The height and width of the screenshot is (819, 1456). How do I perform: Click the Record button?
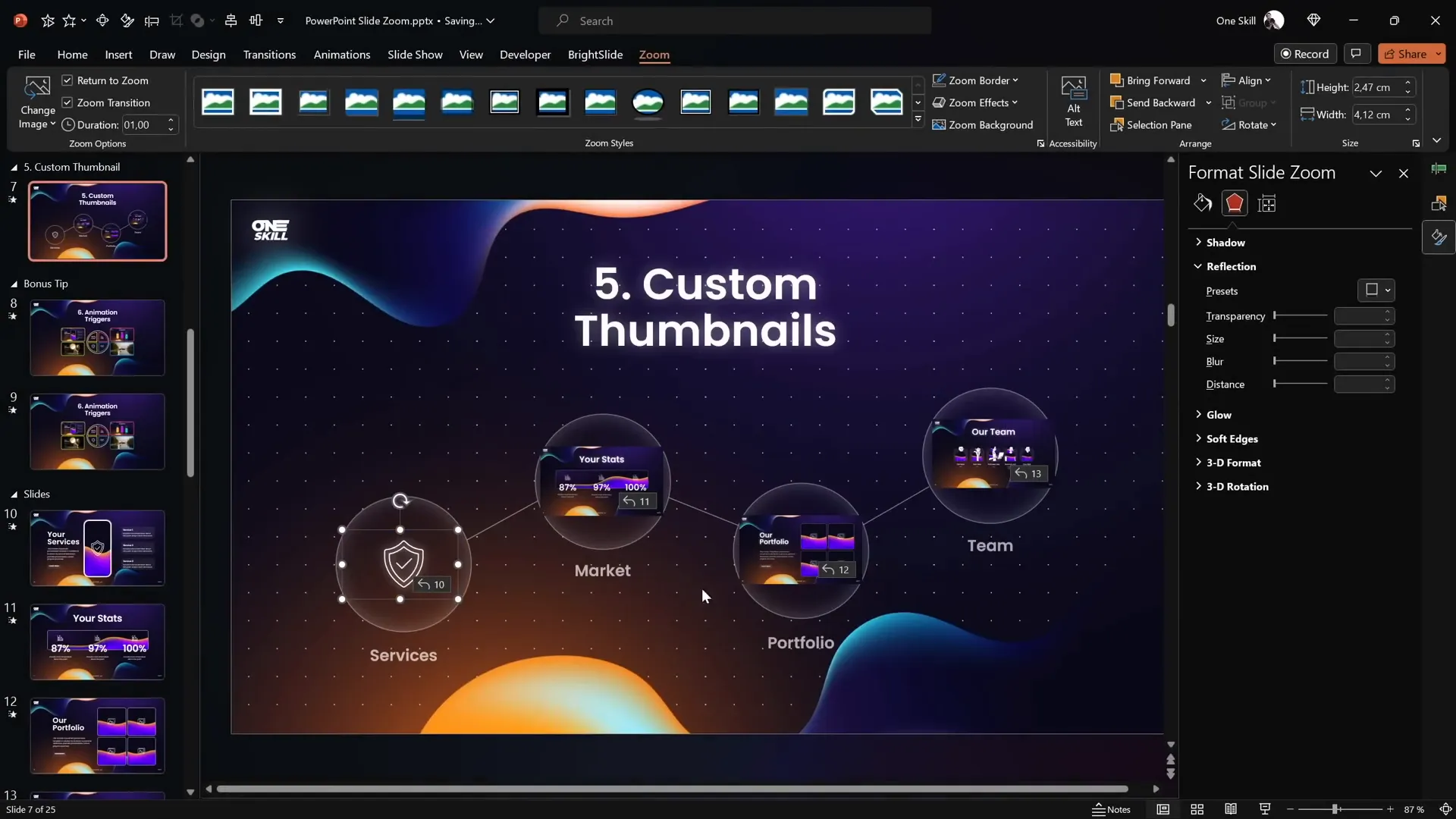pyautogui.click(x=1306, y=53)
